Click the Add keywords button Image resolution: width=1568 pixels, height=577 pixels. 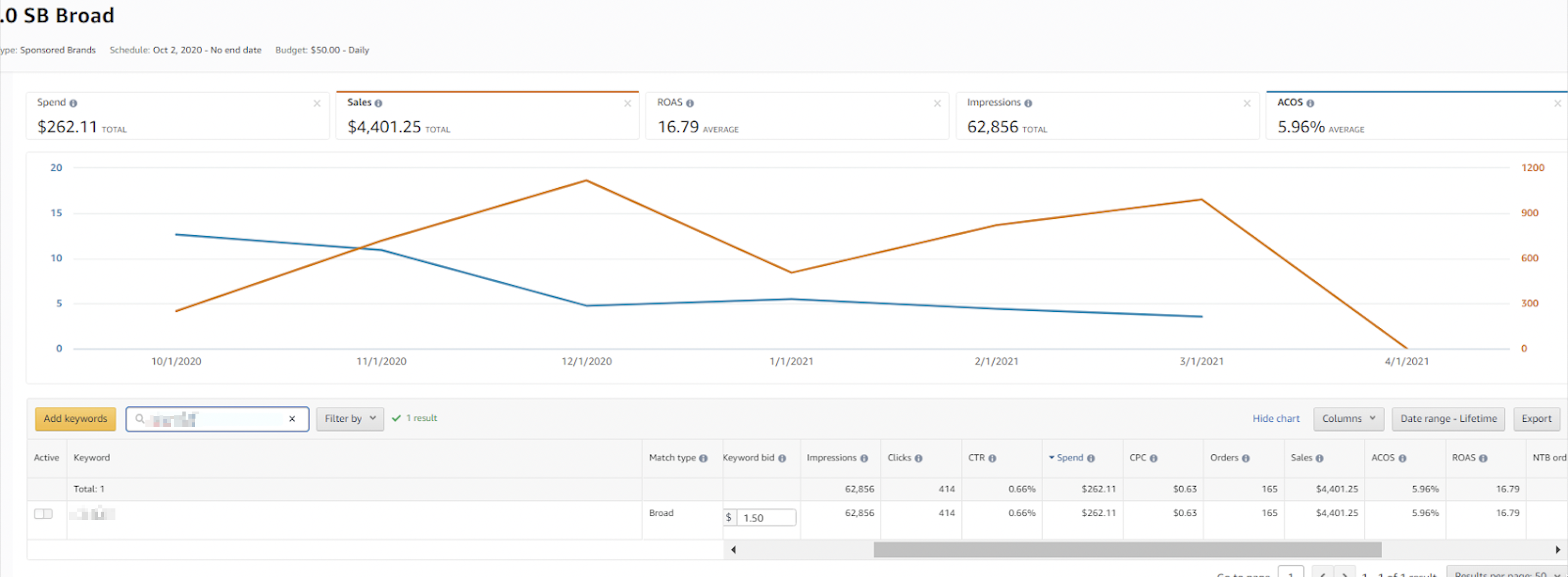click(75, 419)
